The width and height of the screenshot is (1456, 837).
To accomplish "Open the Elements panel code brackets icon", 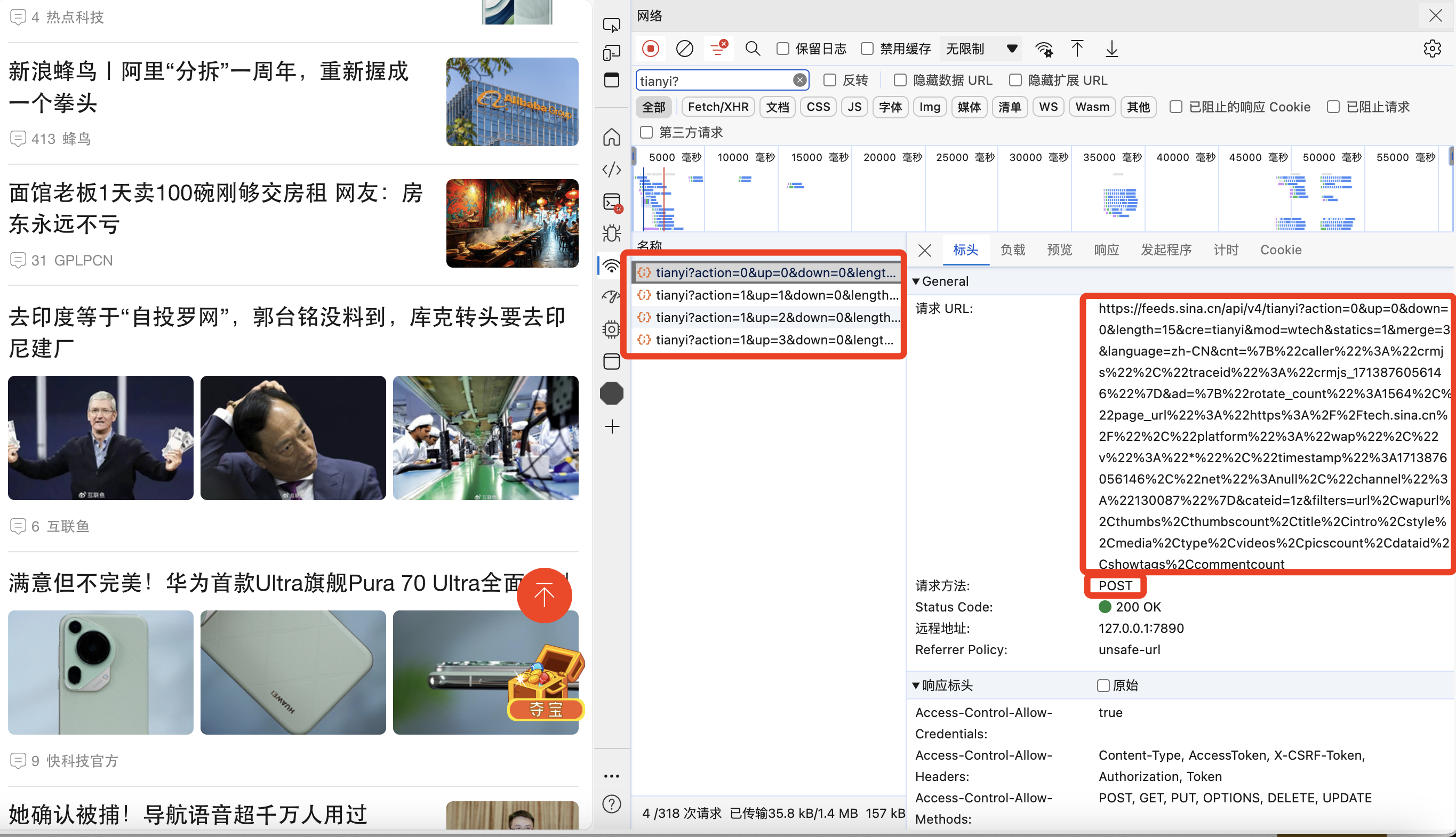I will click(611, 170).
